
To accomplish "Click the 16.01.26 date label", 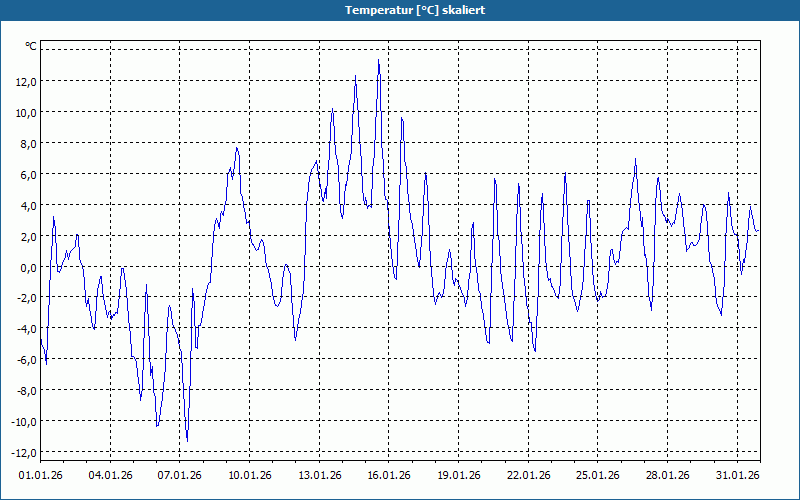I will point(389,476).
